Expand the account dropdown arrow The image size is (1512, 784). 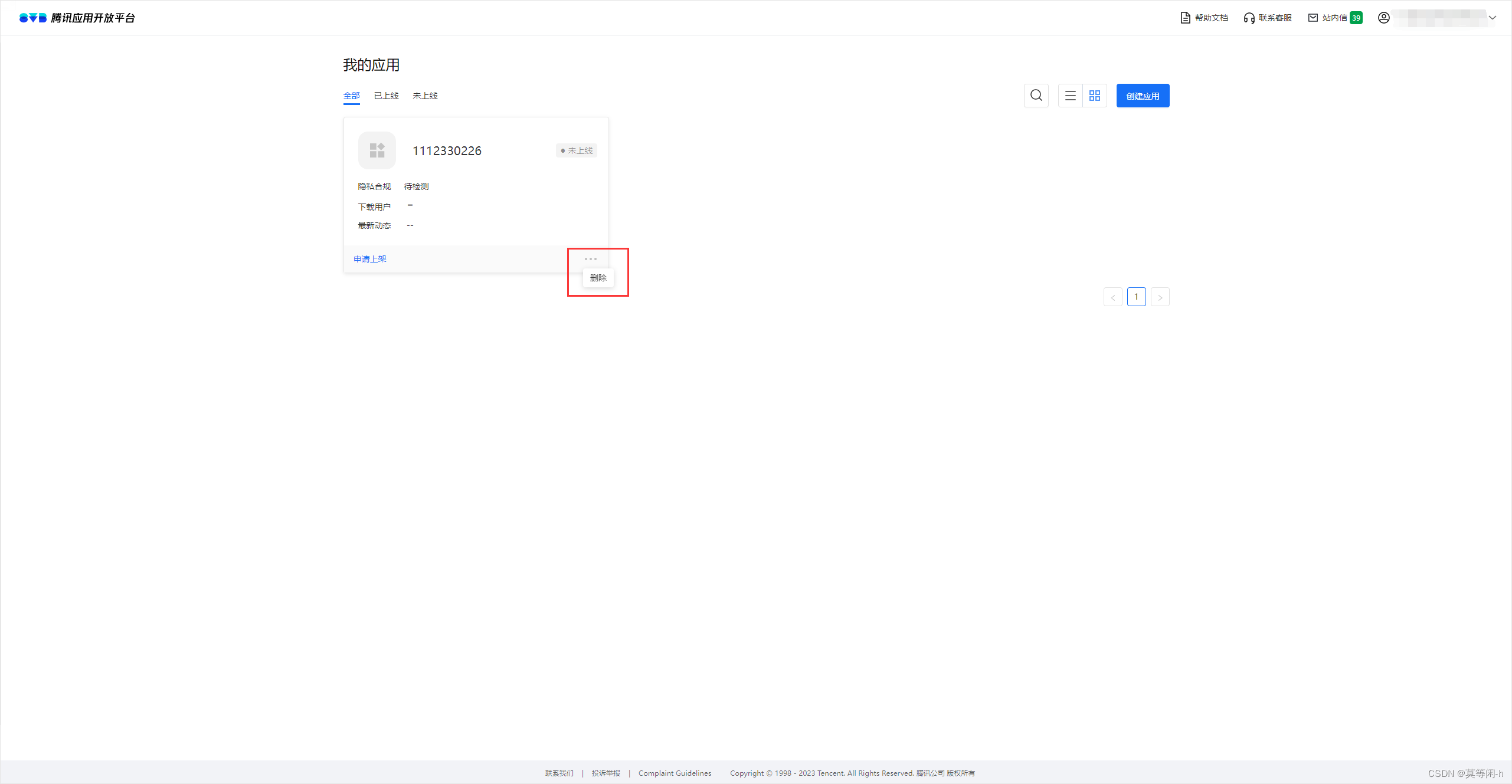tap(1493, 18)
